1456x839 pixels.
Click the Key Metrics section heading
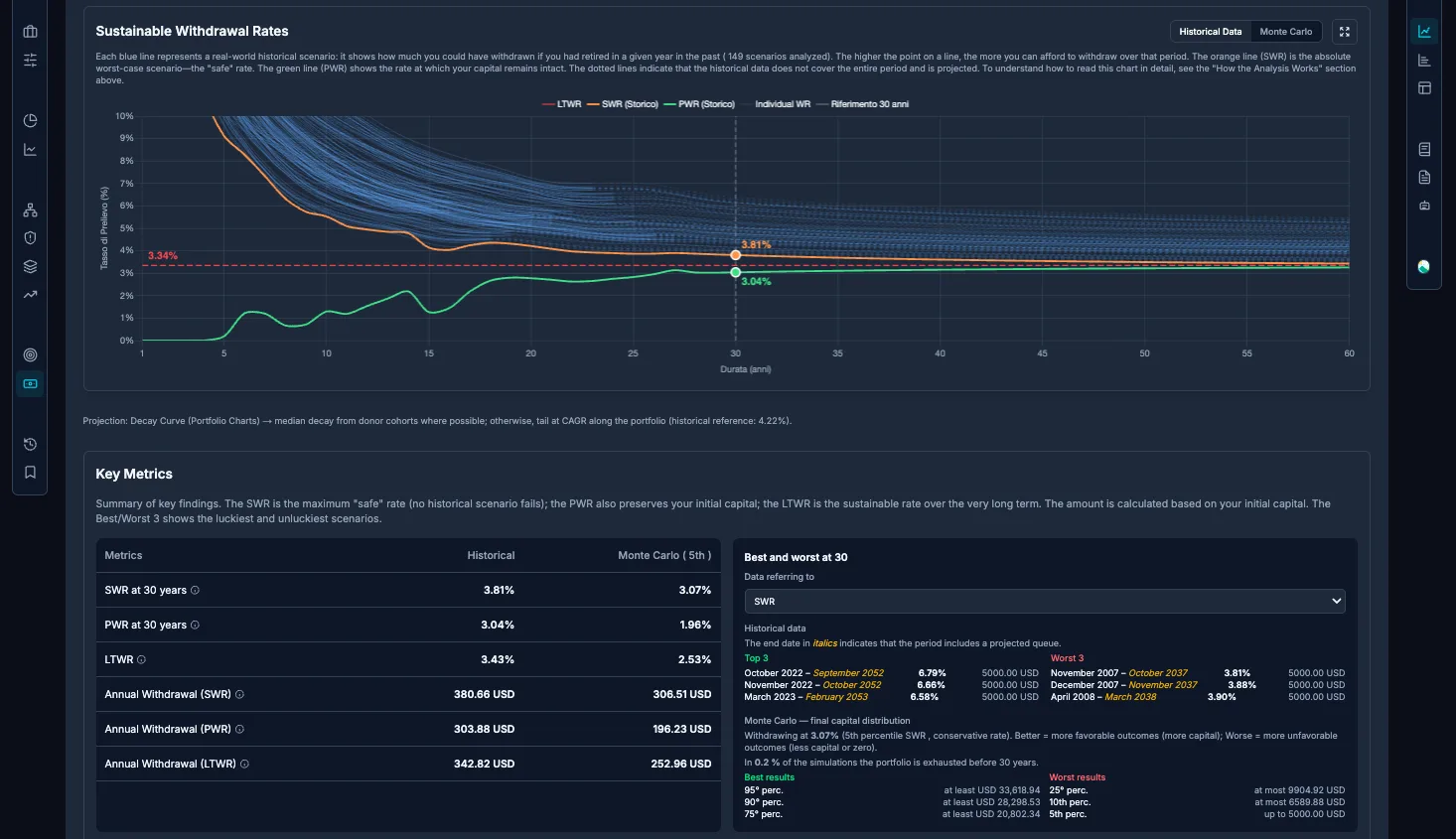pyautogui.click(x=134, y=475)
